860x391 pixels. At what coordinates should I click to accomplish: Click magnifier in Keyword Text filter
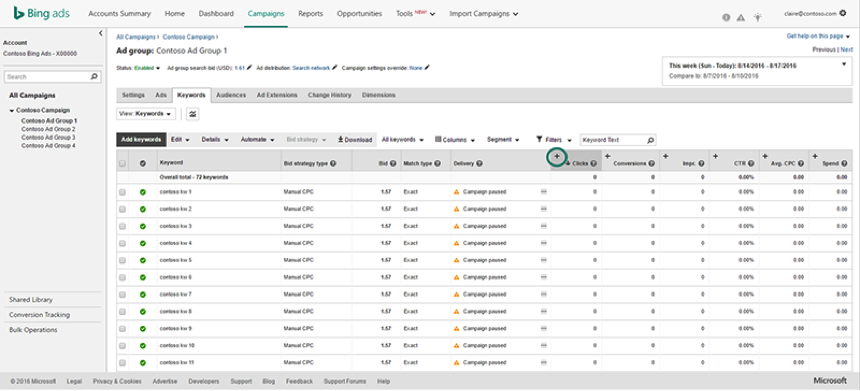click(650, 140)
